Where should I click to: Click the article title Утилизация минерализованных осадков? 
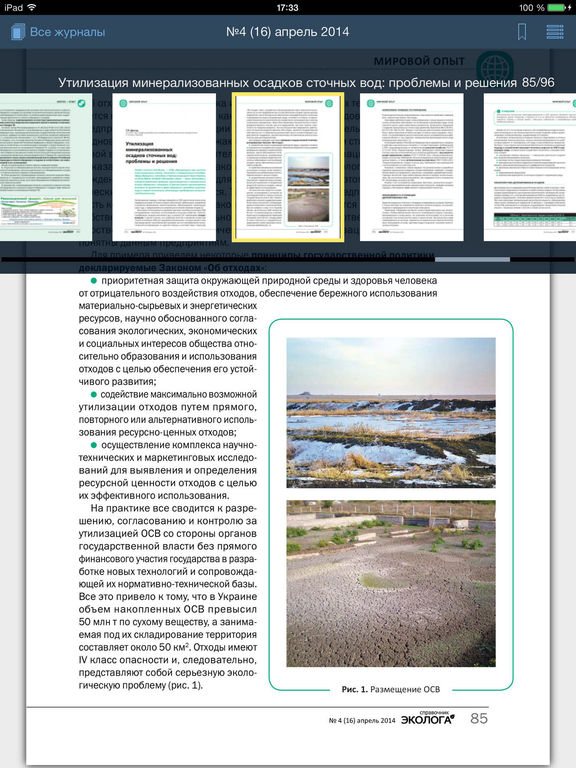[x=287, y=83]
